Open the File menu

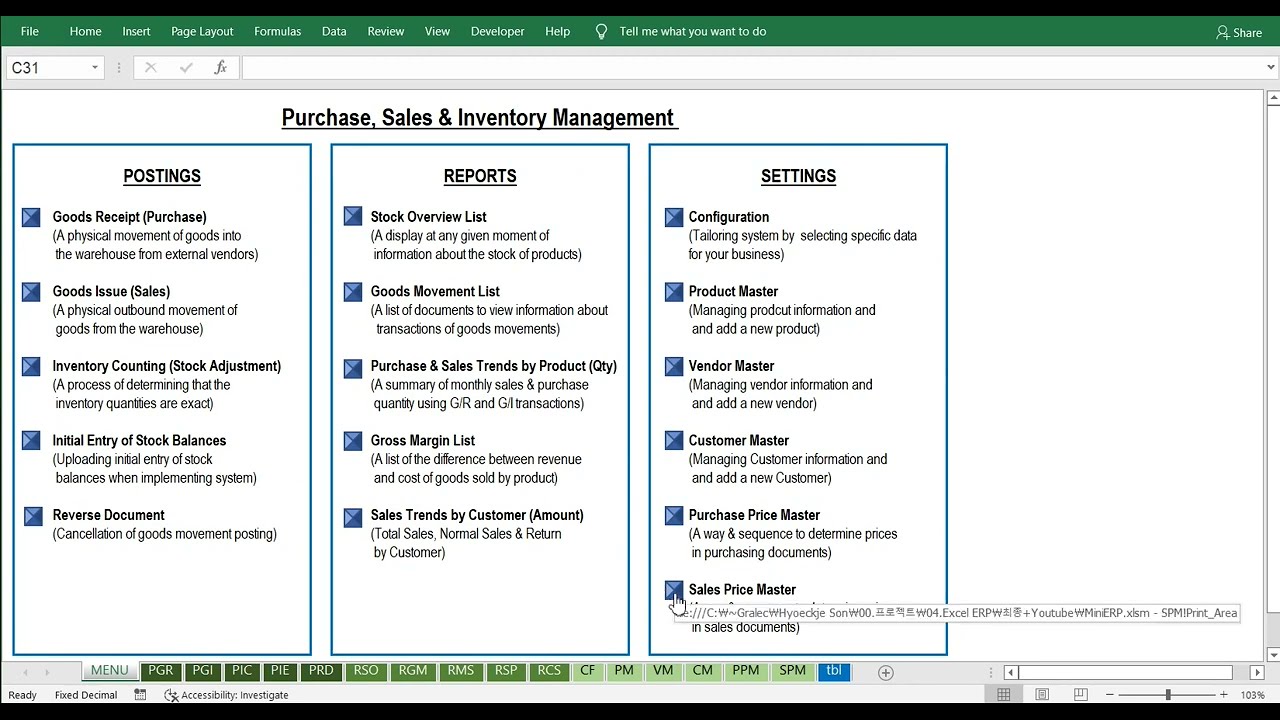pos(30,31)
